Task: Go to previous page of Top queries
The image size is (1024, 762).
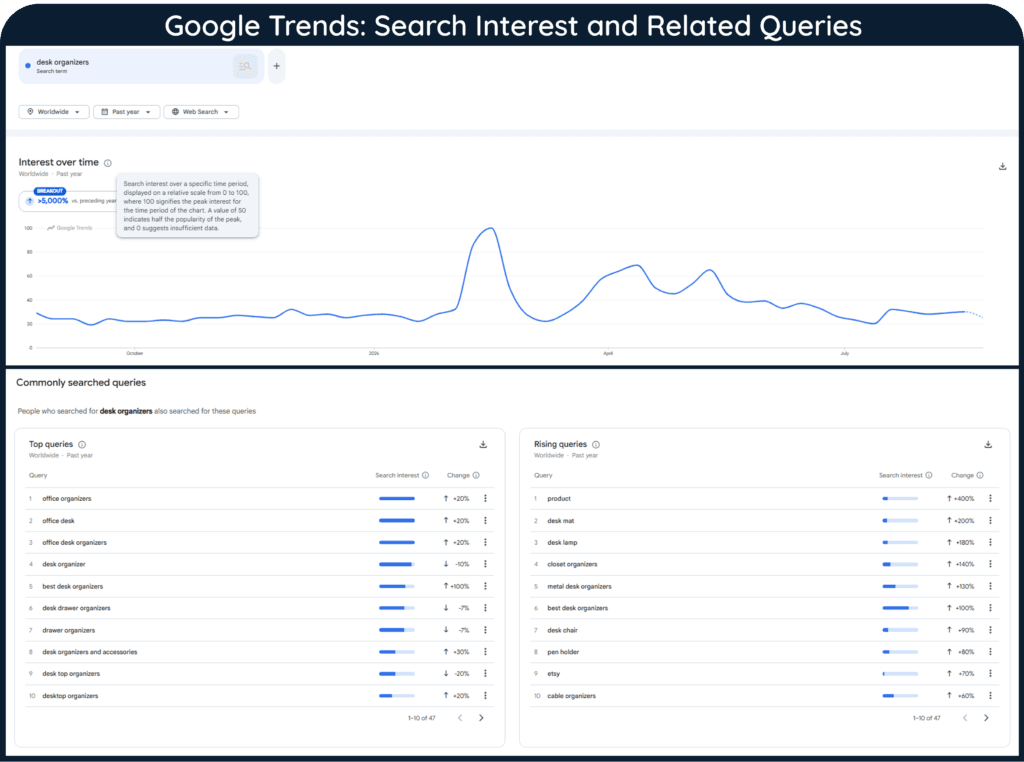Action: pos(460,718)
